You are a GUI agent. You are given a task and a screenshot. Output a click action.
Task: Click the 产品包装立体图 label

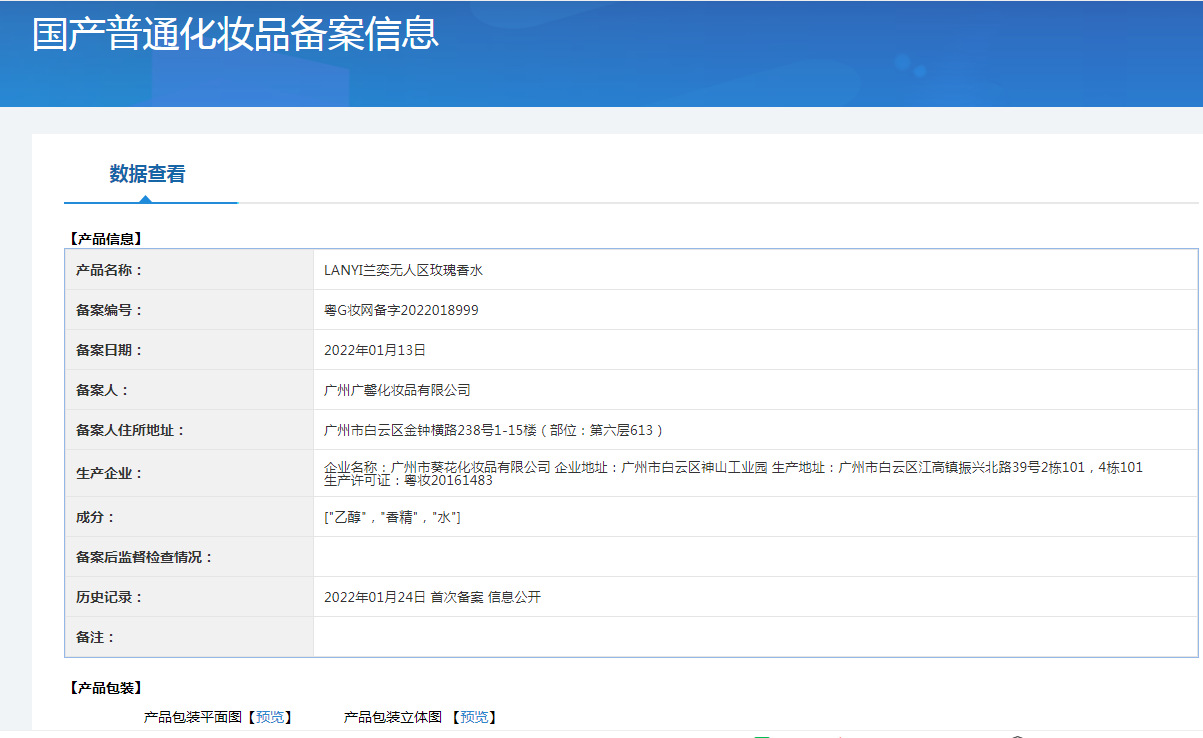393,717
